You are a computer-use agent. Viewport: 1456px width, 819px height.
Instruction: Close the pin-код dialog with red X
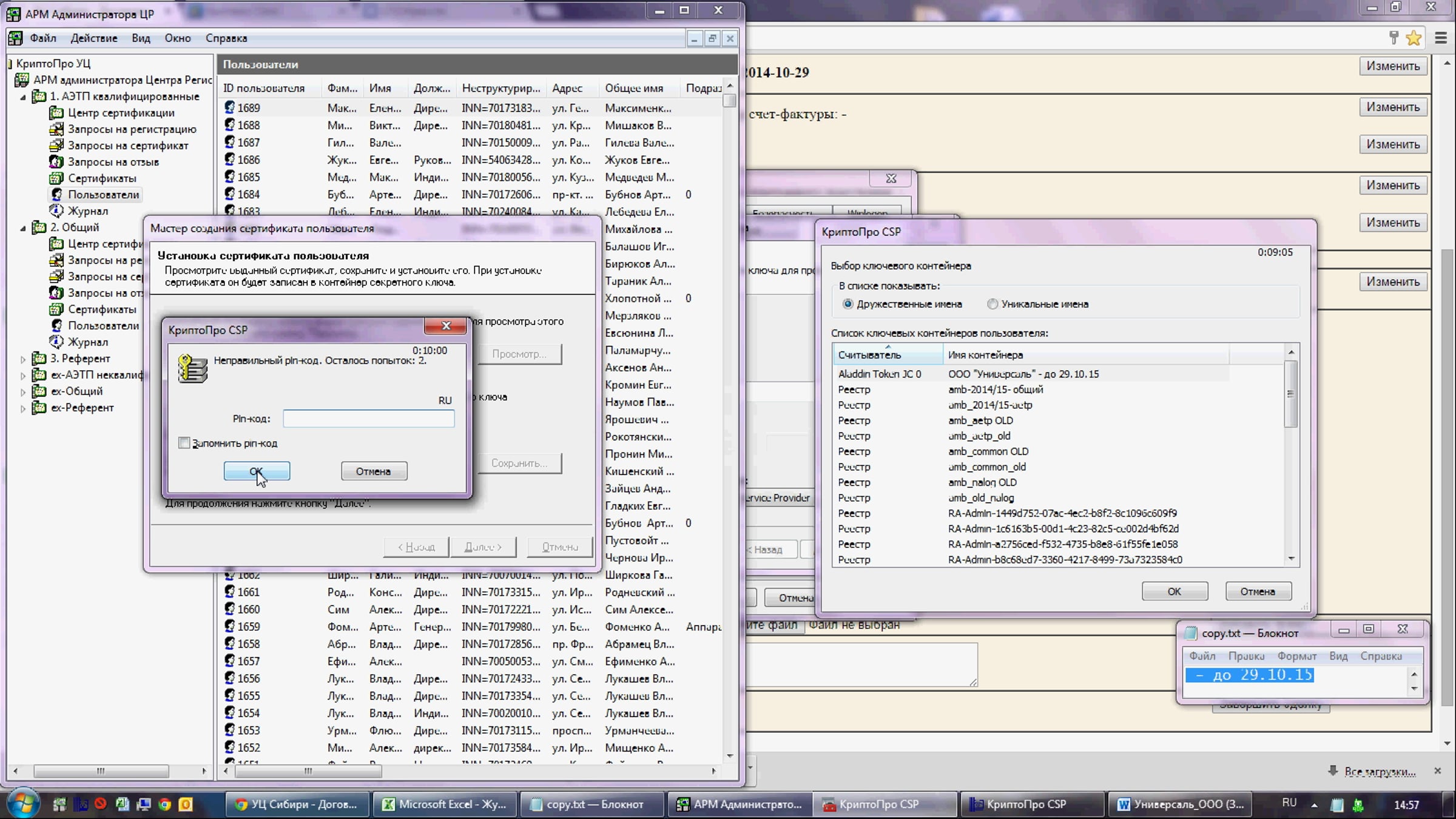click(x=446, y=326)
